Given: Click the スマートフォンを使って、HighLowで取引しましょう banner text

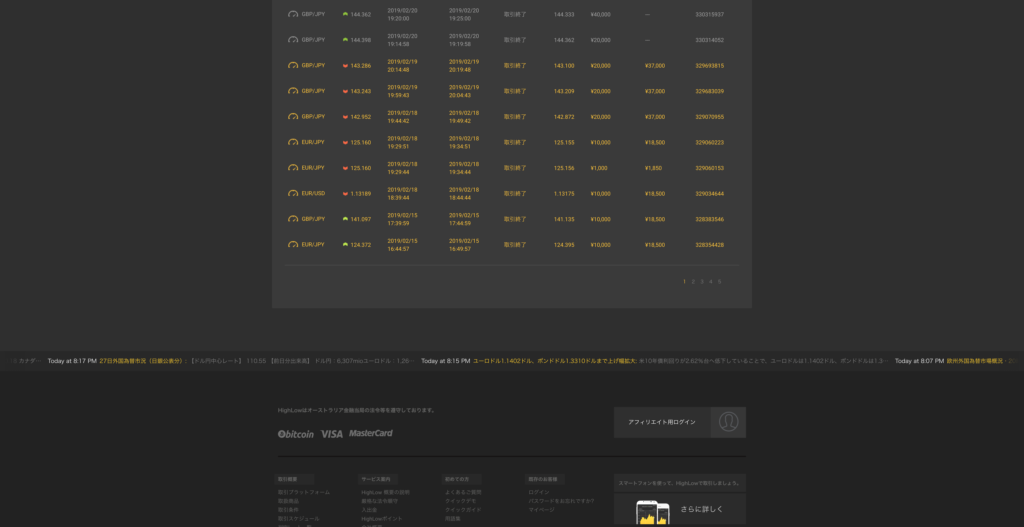Looking at the screenshot, I should tap(679, 483).
